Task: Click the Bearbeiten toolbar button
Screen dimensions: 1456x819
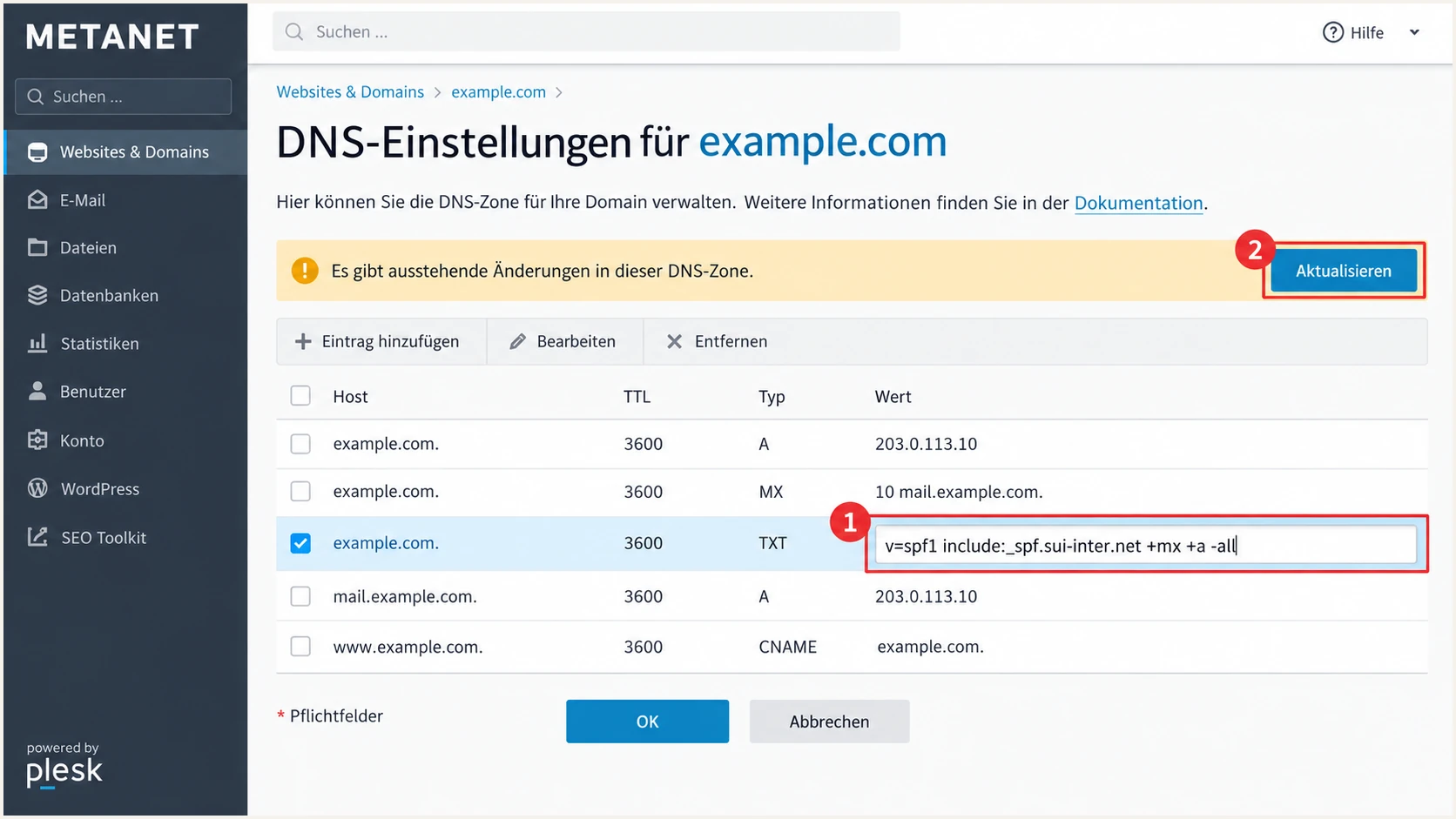Action: 565,341
